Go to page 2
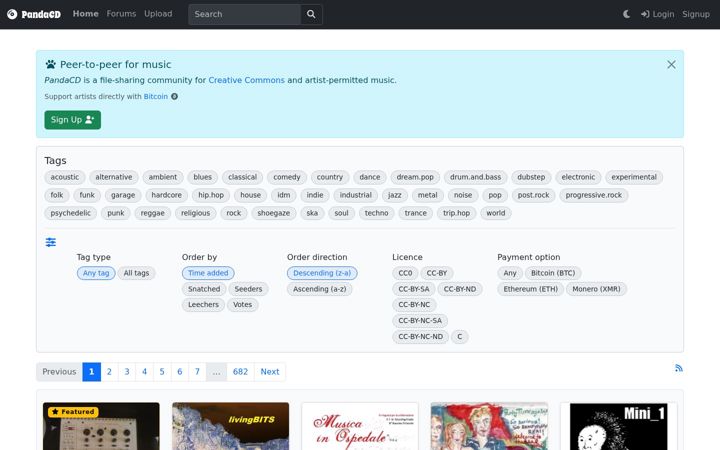The width and height of the screenshot is (720, 450). point(109,372)
